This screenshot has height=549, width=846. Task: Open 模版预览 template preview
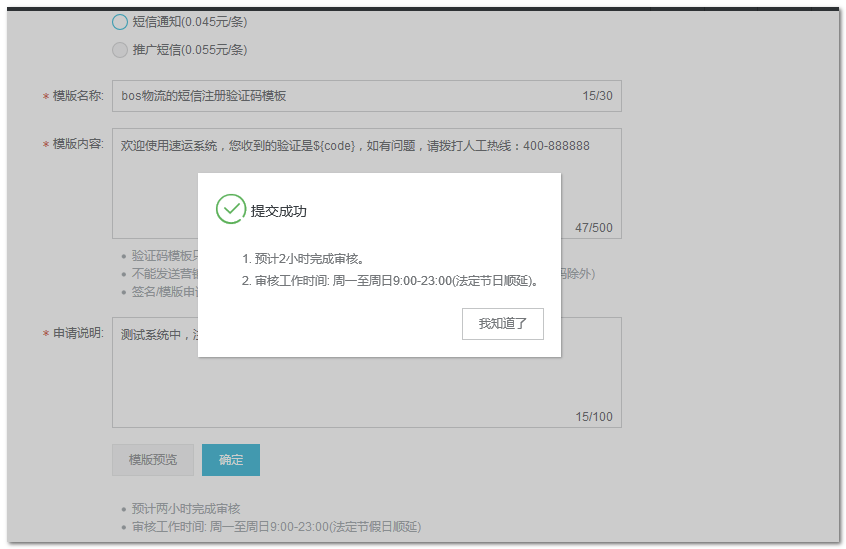153,460
